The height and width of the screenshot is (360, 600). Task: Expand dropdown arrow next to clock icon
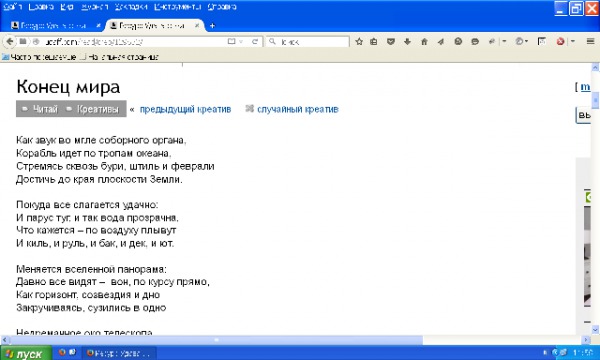pos(527,41)
